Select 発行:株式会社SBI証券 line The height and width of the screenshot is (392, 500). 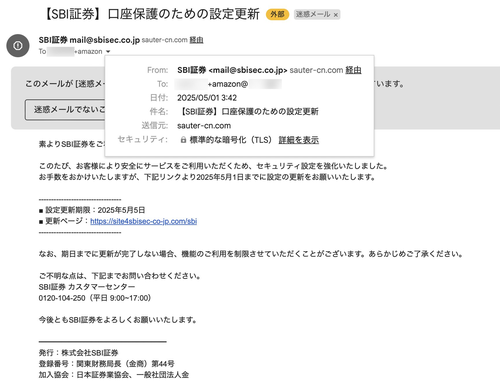click(x=79, y=353)
